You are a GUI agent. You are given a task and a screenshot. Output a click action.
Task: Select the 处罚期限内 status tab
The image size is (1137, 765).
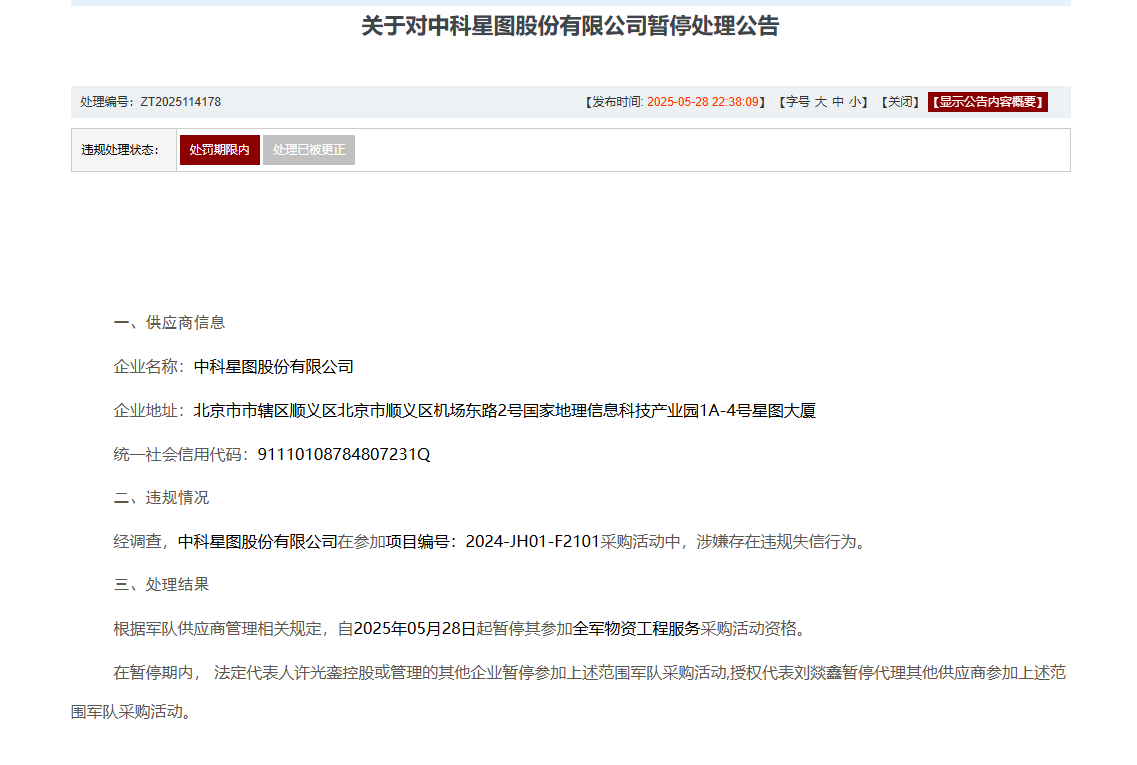(x=220, y=150)
